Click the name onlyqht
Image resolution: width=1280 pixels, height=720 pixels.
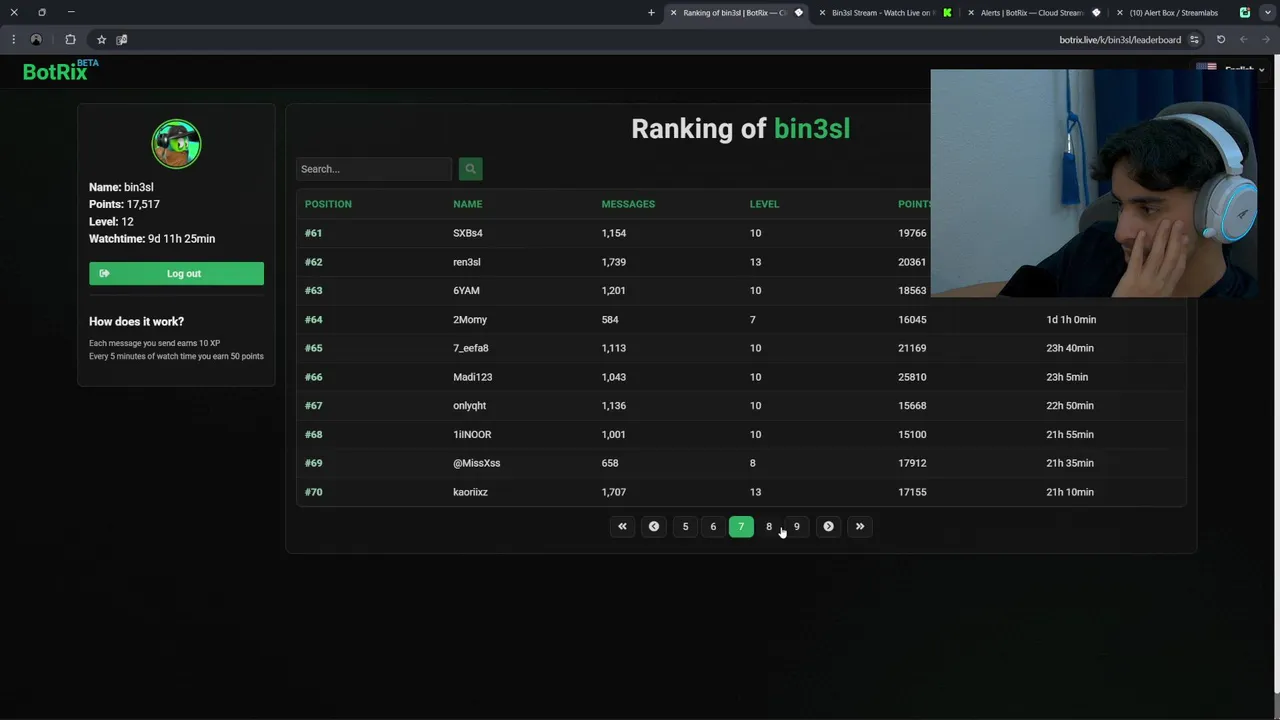469,406
